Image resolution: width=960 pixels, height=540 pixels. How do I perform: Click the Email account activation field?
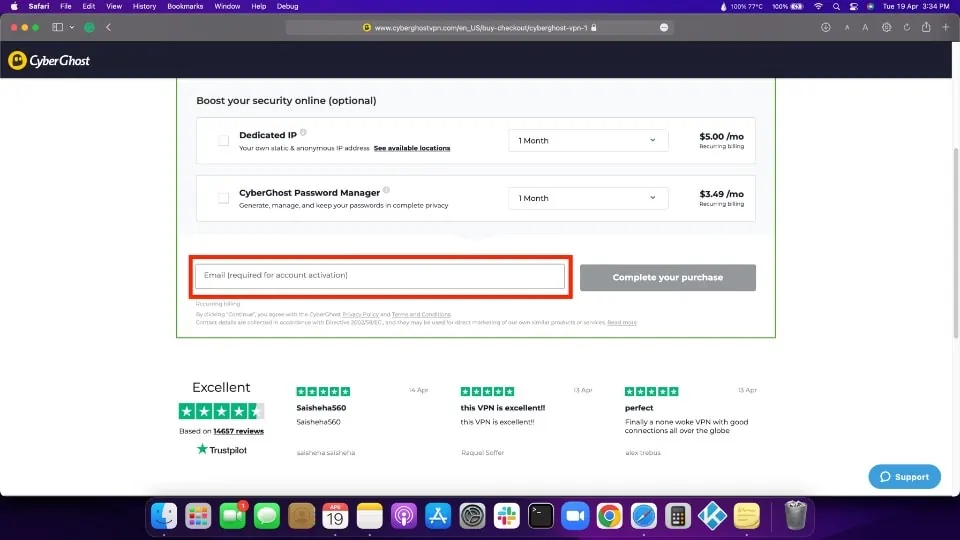pyautogui.click(x=380, y=276)
